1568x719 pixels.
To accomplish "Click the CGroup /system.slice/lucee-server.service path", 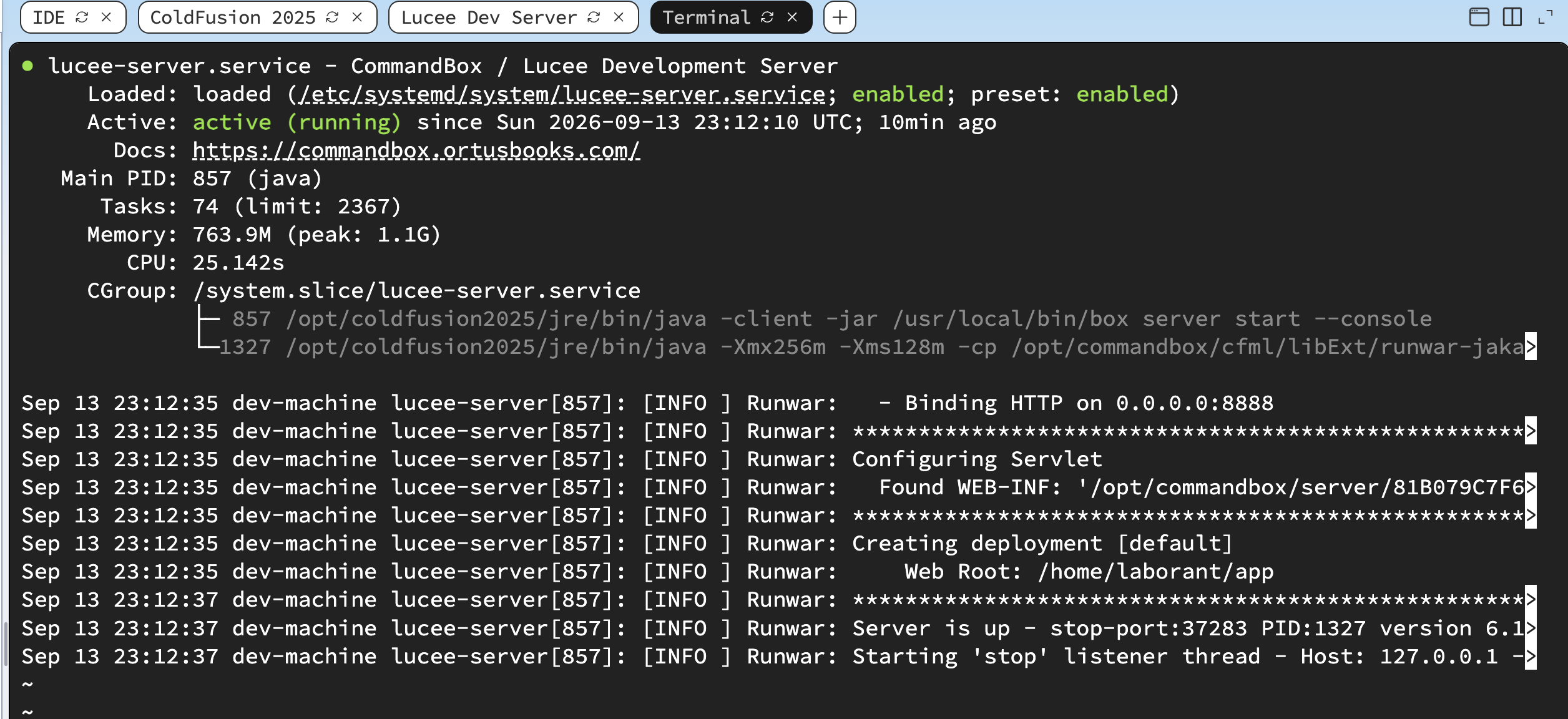I will 416,291.
